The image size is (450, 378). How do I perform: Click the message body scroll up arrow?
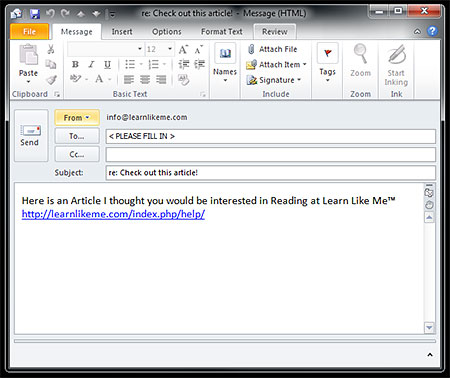[429, 218]
